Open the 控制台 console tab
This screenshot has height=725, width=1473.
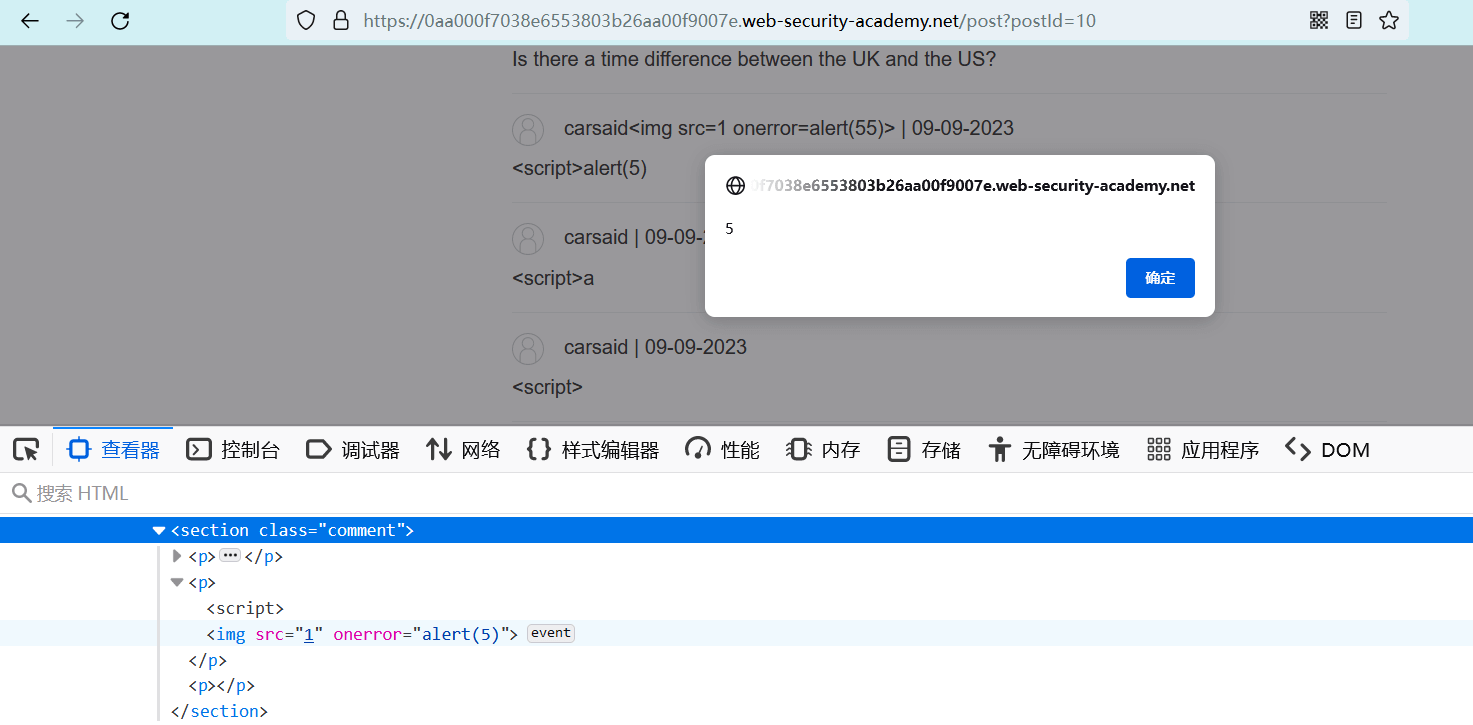[233, 450]
